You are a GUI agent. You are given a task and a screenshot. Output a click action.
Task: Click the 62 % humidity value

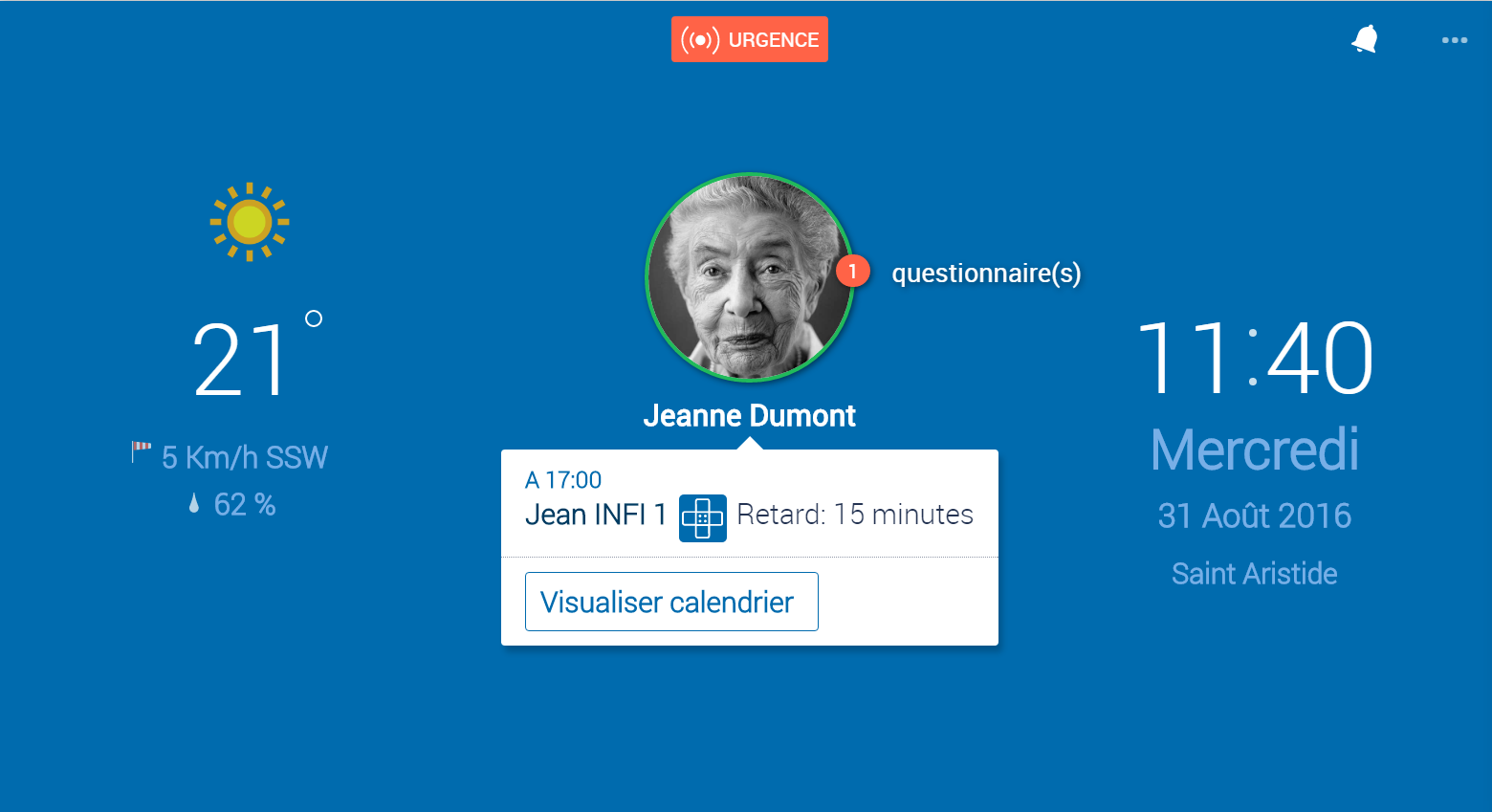pos(245,504)
